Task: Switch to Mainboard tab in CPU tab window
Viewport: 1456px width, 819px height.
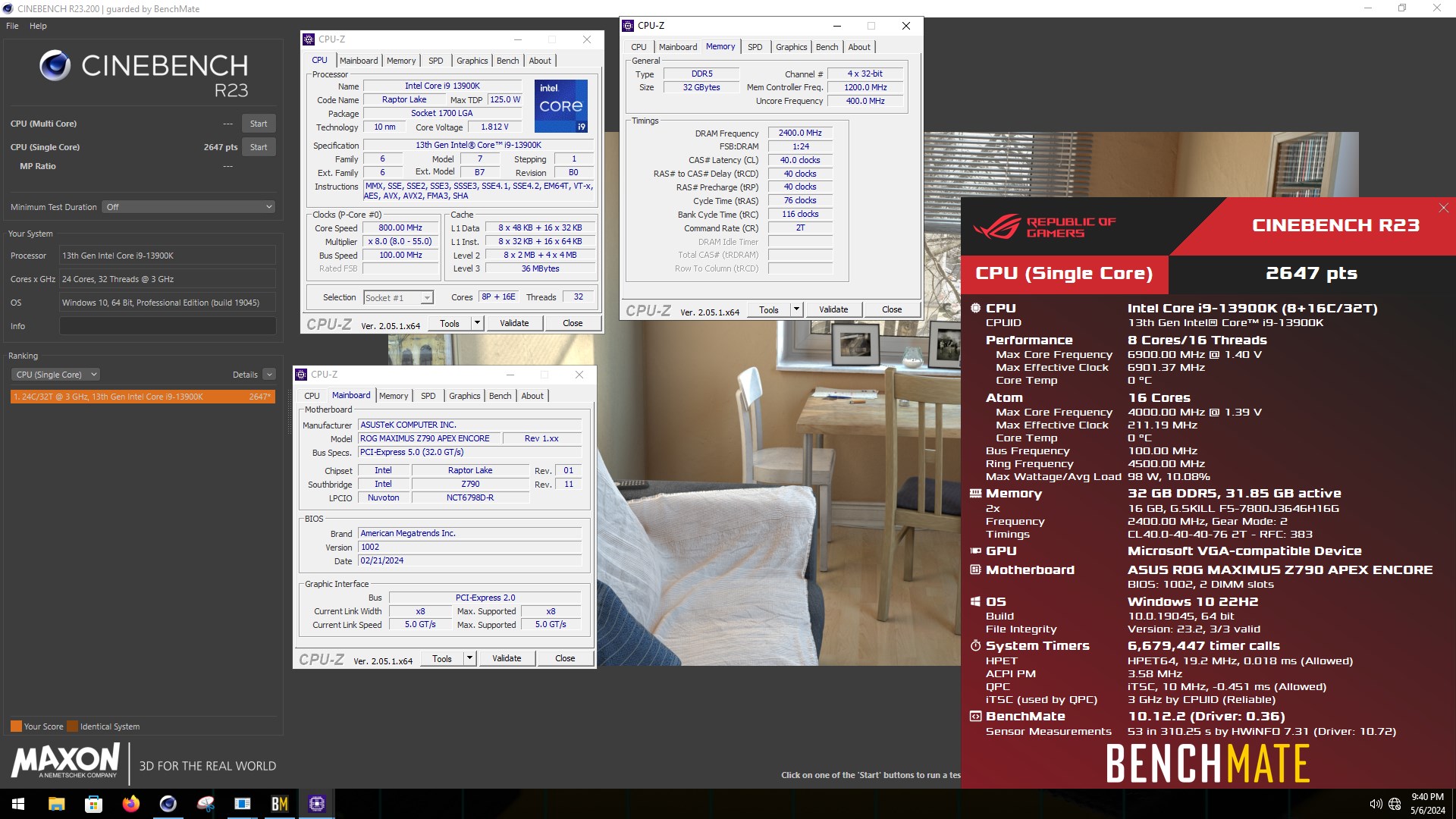Action: (x=359, y=61)
